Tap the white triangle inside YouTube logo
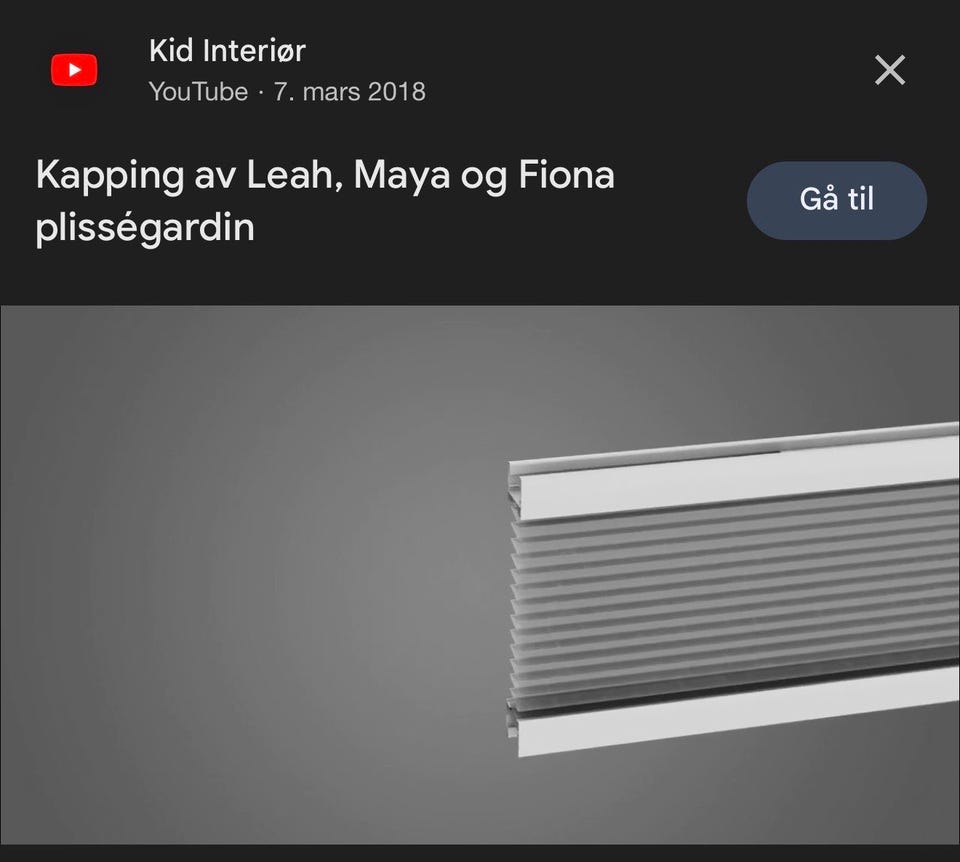This screenshot has height=862, width=960. [75, 70]
